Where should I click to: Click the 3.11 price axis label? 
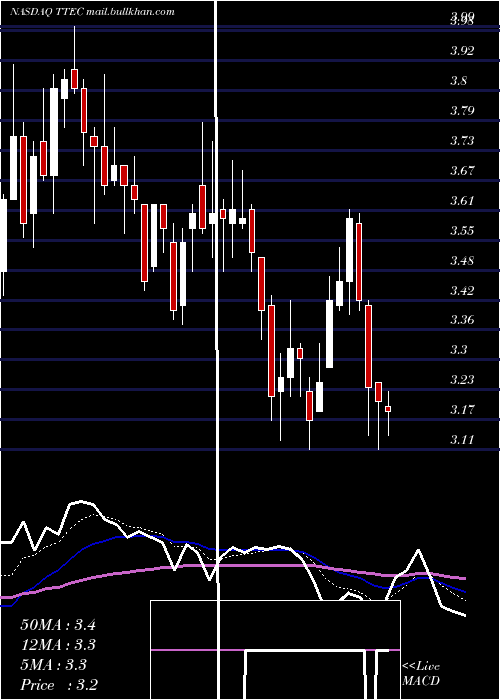click(462, 440)
